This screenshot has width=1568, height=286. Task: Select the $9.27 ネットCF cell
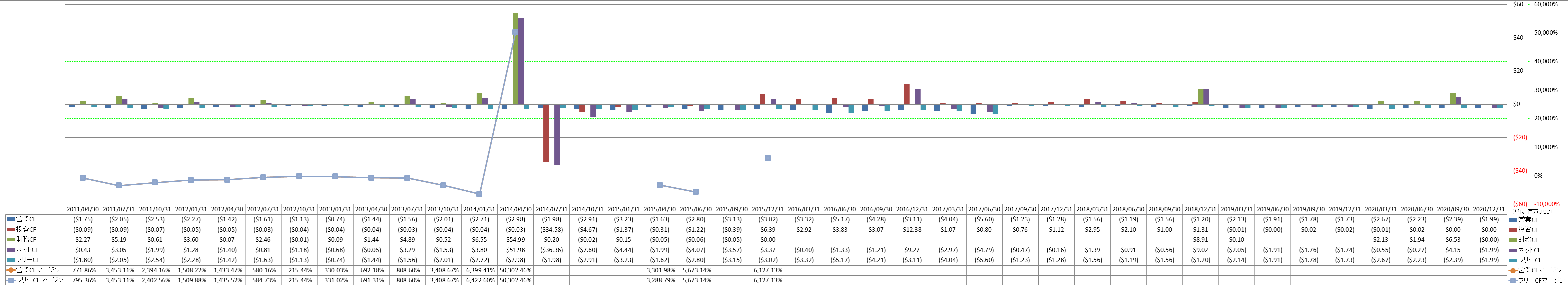(912, 250)
